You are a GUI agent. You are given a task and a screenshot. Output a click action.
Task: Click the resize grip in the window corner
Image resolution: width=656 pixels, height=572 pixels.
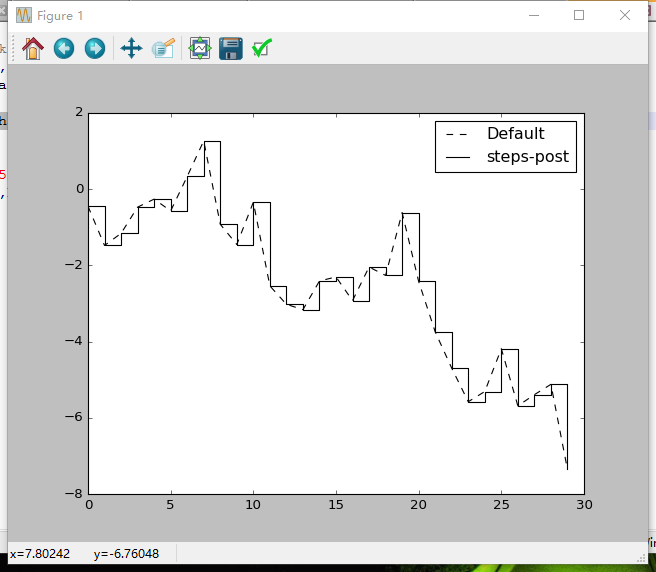coord(642,558)
